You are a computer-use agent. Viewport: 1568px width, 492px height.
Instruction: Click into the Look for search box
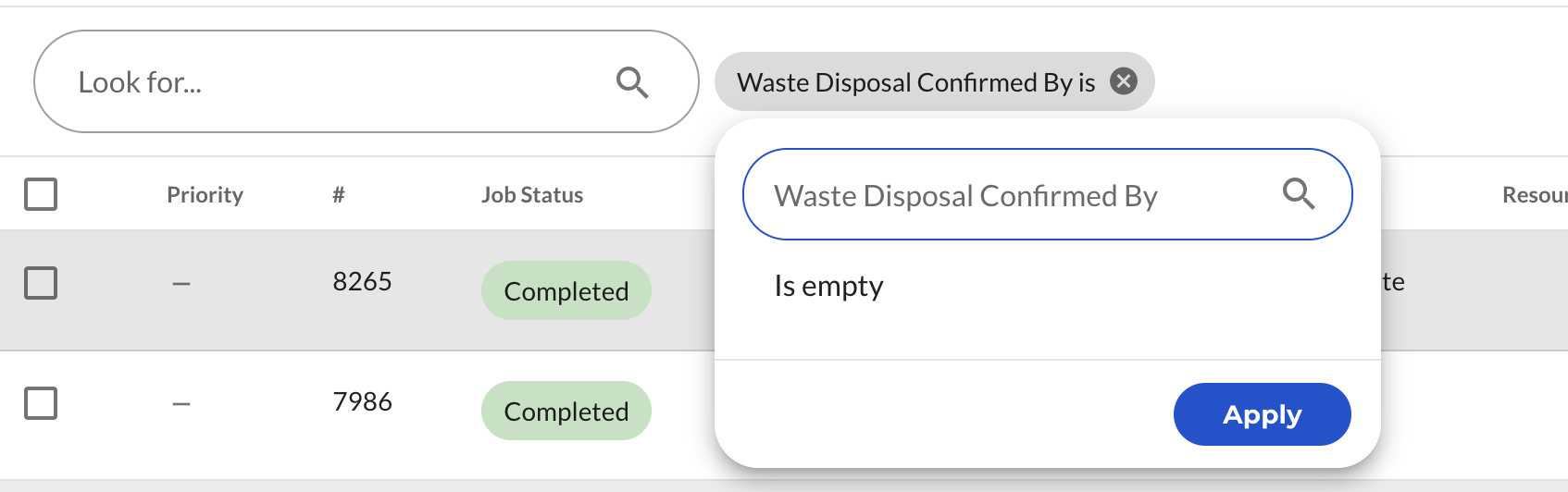366,81
